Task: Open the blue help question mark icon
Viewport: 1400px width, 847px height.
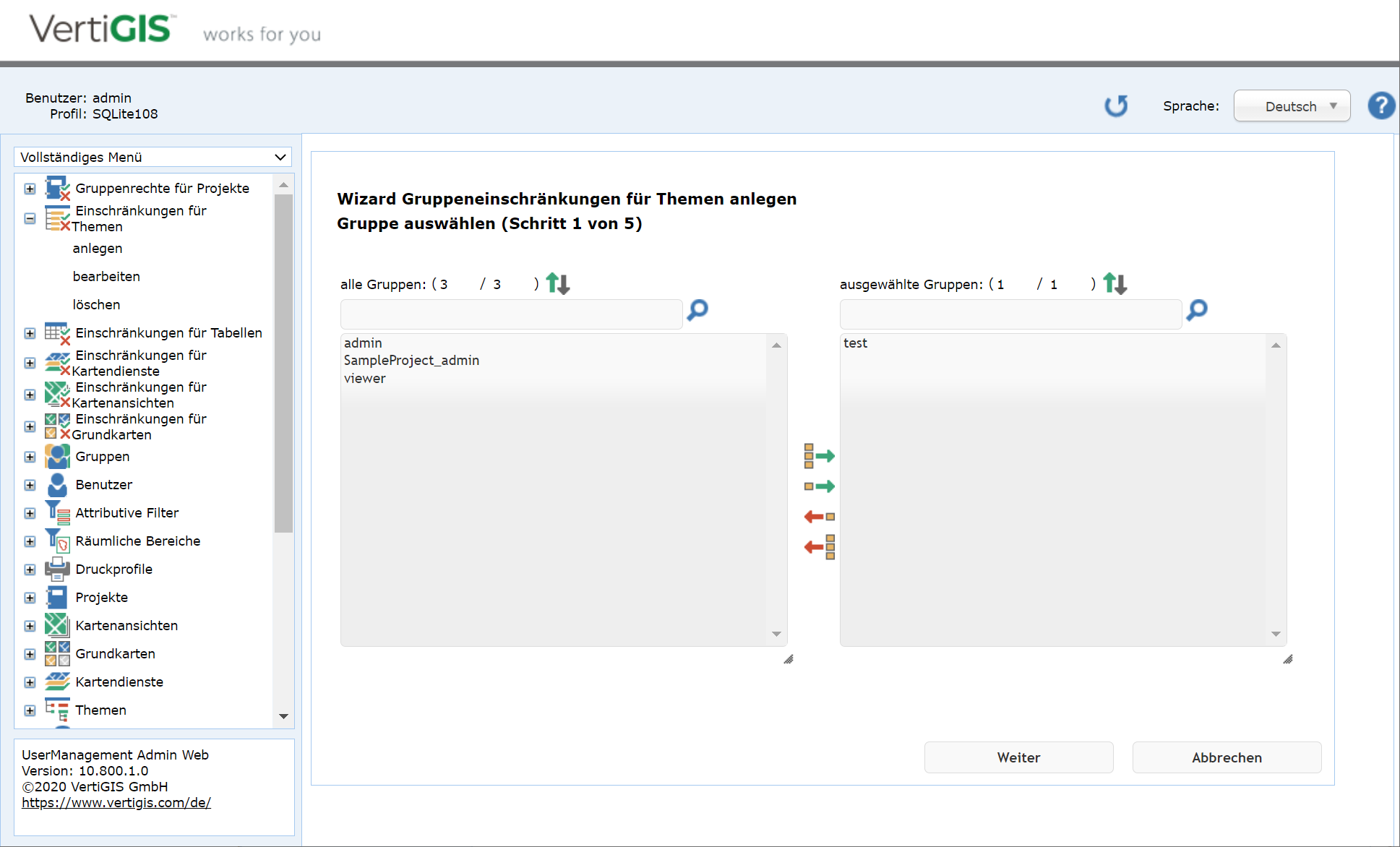Action: (x=1380, y=106)
